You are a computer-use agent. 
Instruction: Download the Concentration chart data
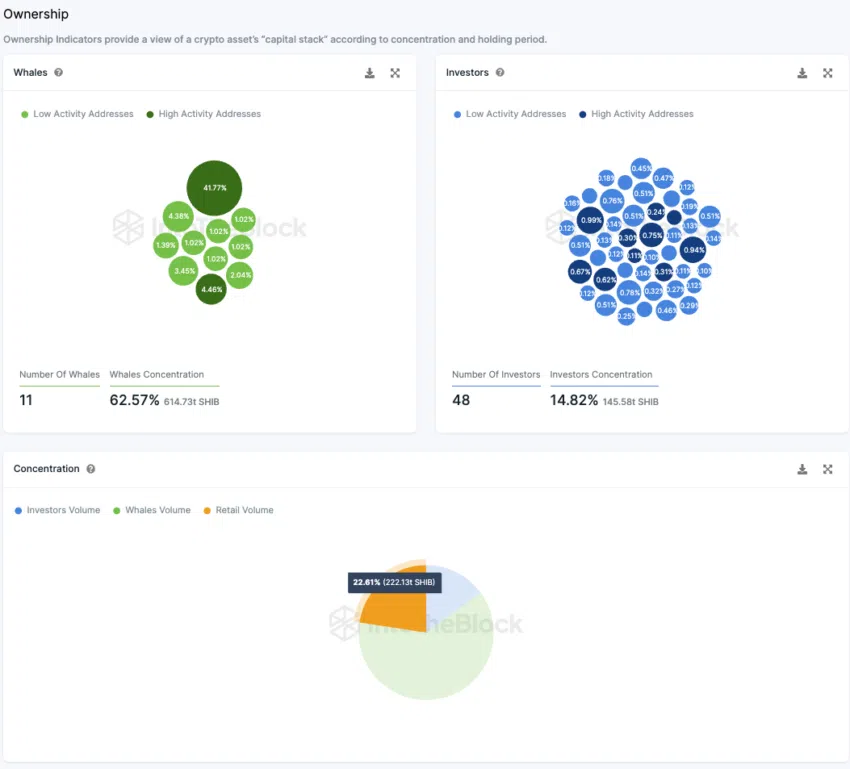point(802,469)
